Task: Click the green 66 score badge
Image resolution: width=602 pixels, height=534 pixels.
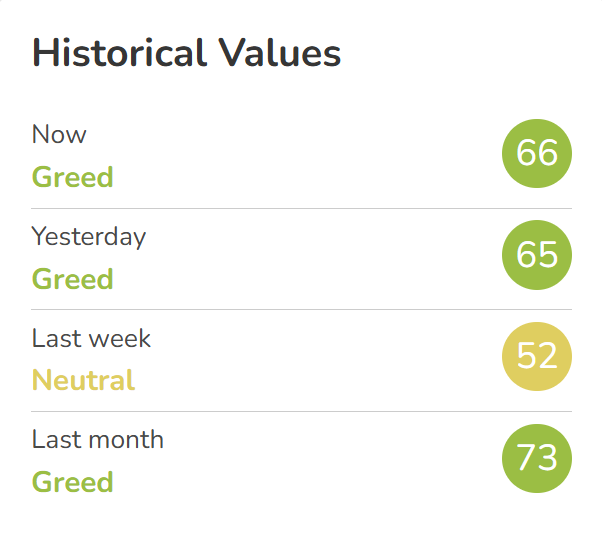Action: [537, 153]
